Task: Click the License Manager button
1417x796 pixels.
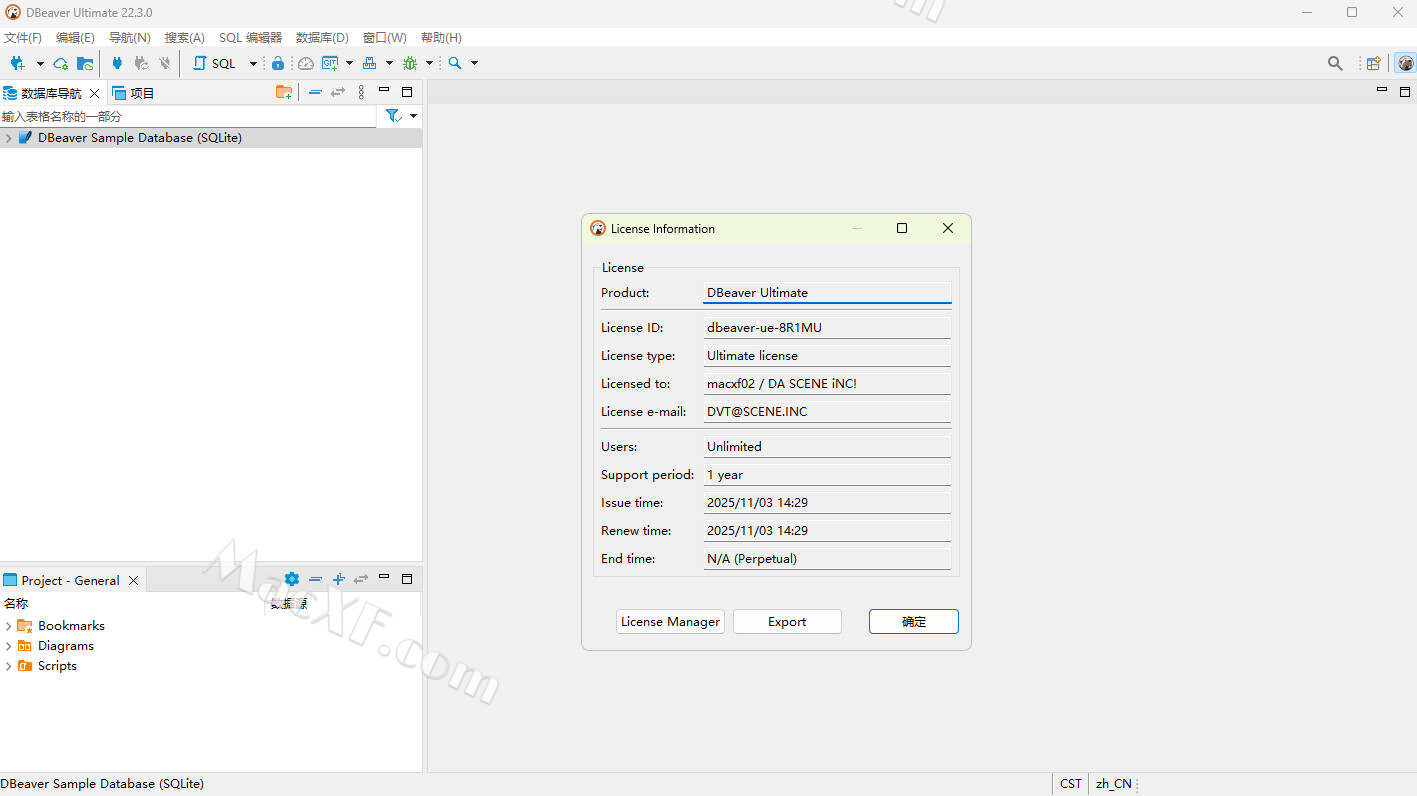Action: 670,621
